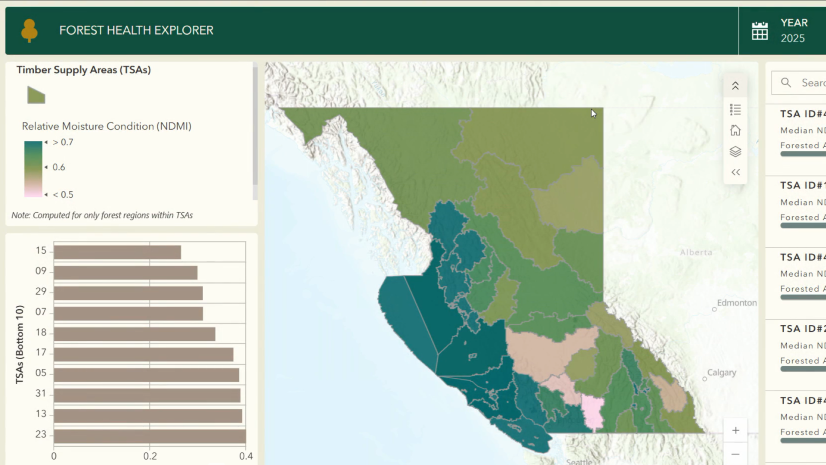Image resolution: width=826 pixels, height=465 pixels.
Task: Click the '< 0.5' legend label
Action: tap(63, 194)
